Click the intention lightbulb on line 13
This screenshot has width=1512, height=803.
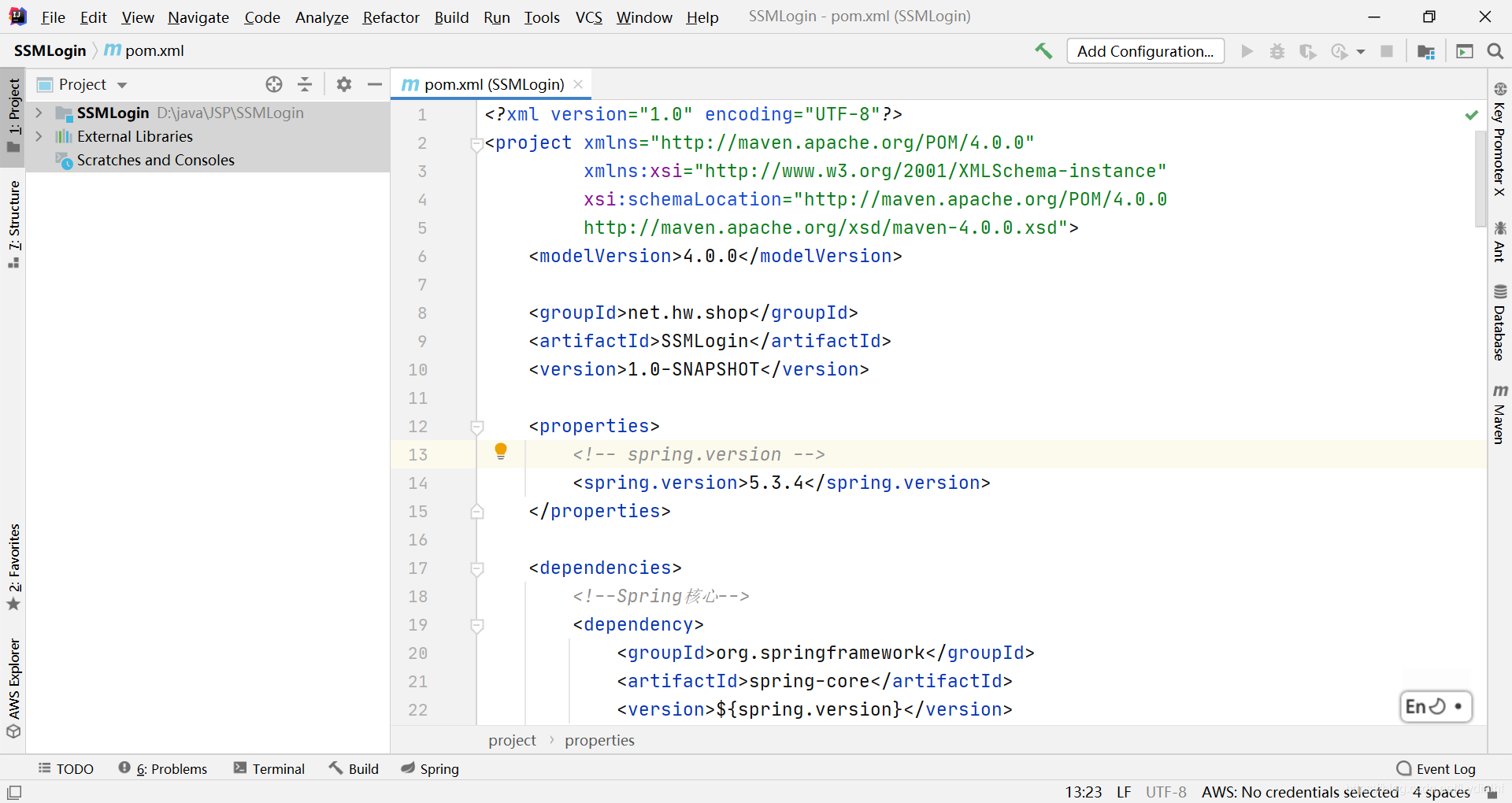tap(501, 451)
